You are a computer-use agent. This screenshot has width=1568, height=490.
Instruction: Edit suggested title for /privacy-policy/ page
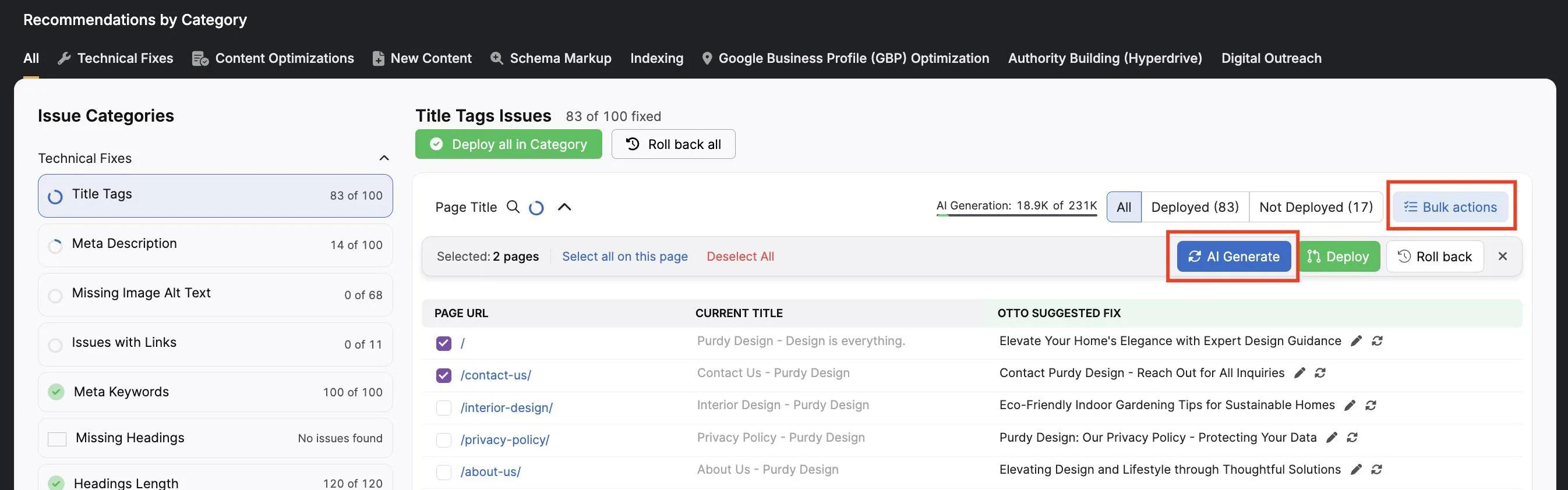1332,438
